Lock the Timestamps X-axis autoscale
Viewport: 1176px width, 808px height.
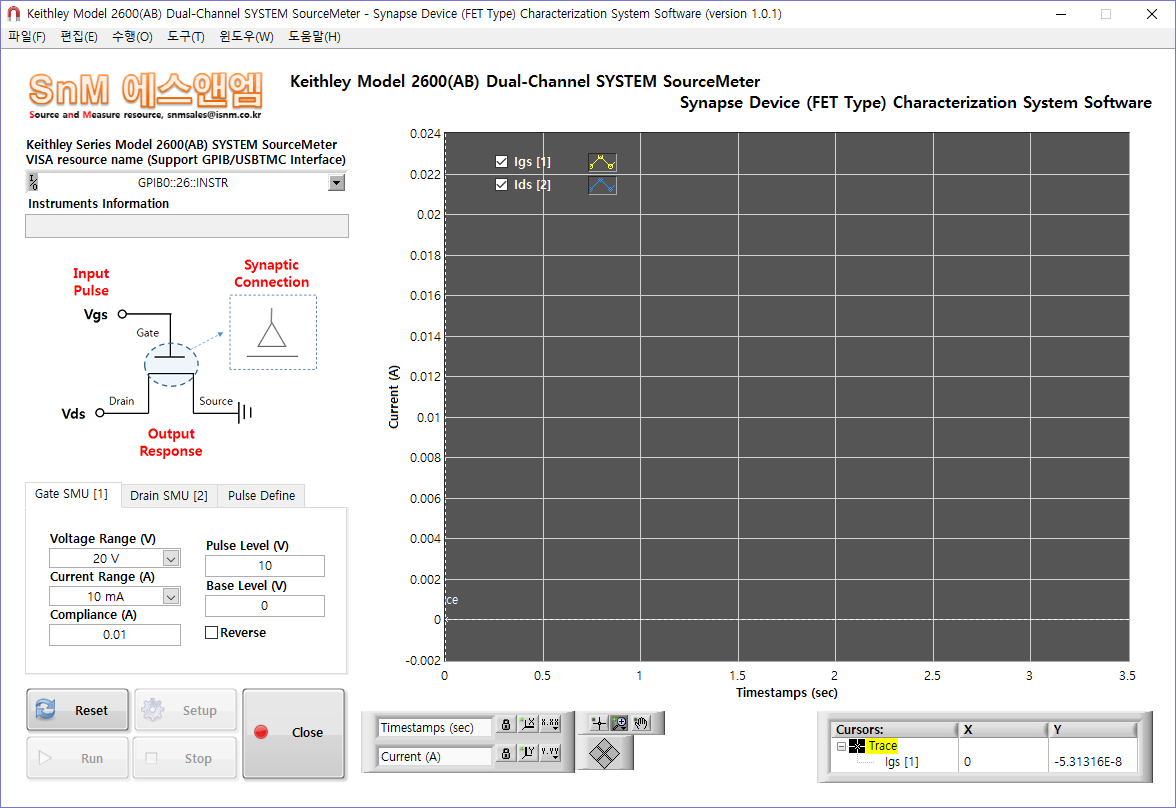(x=506, y=725)
